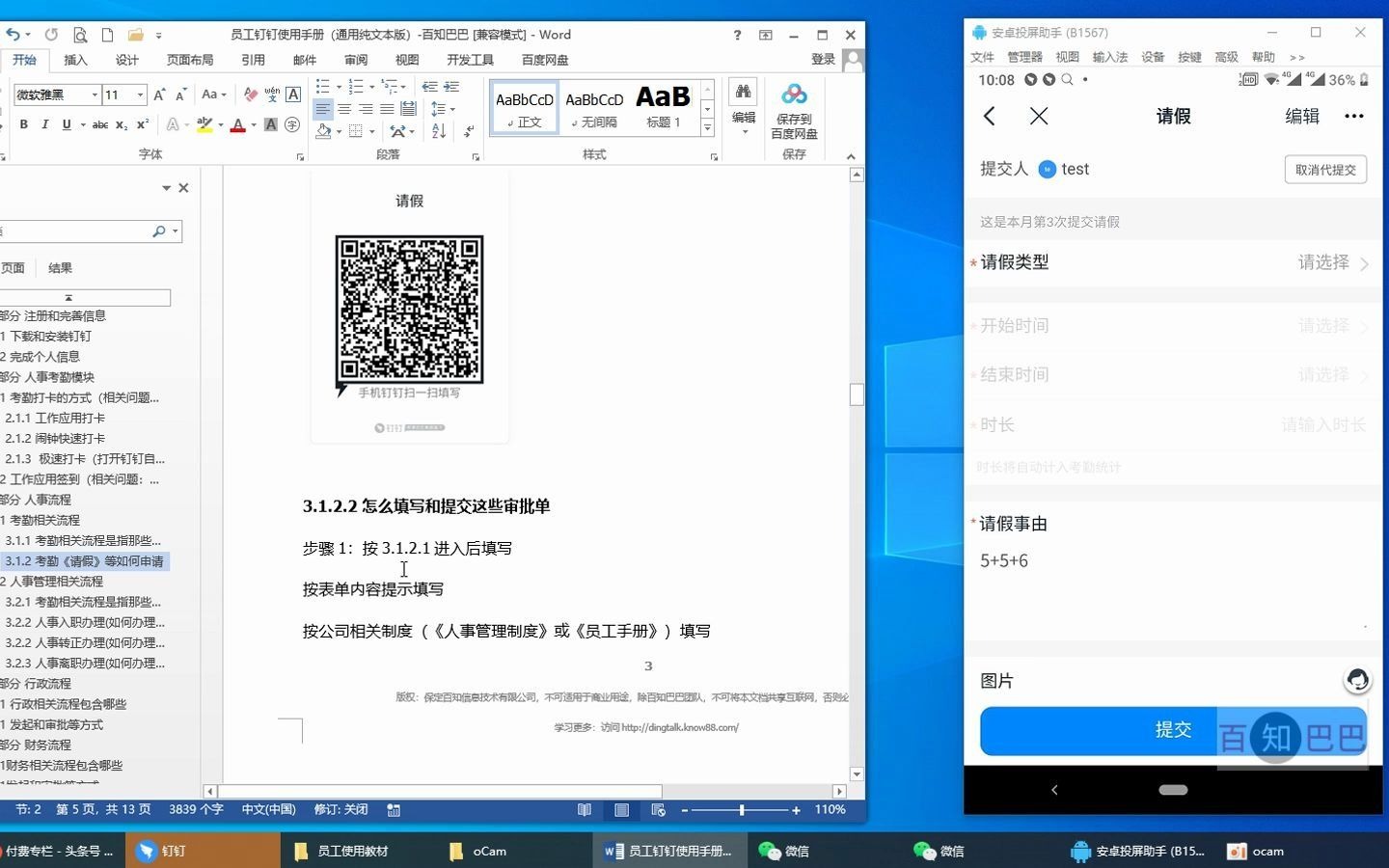Viewport: 1389px width, 868px height.
Task: Click the three-dot more menu in 请假 screen
Action: (1354, 117)
